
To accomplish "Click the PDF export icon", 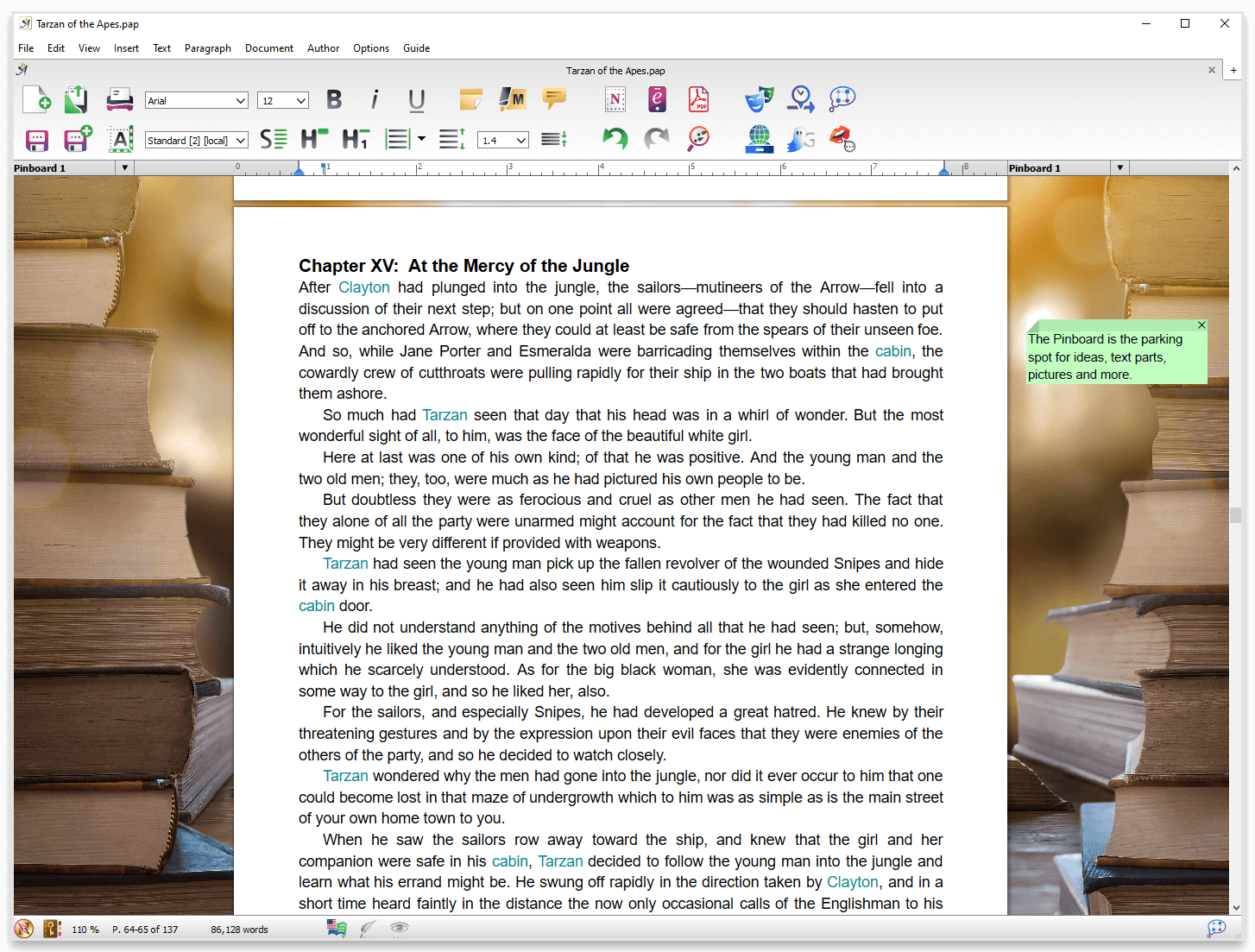I will coord(698,99).
